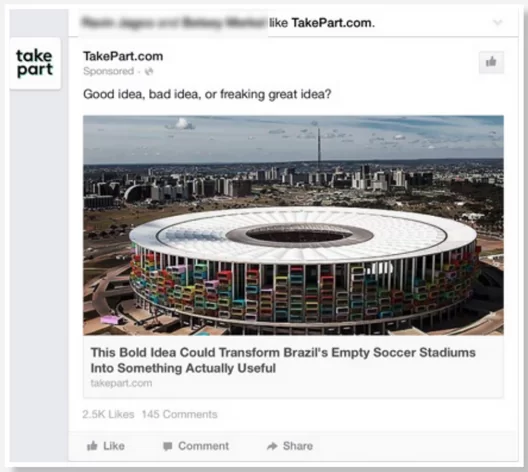
Task: Click the Comment button label
Action: [x=203, y=446]
